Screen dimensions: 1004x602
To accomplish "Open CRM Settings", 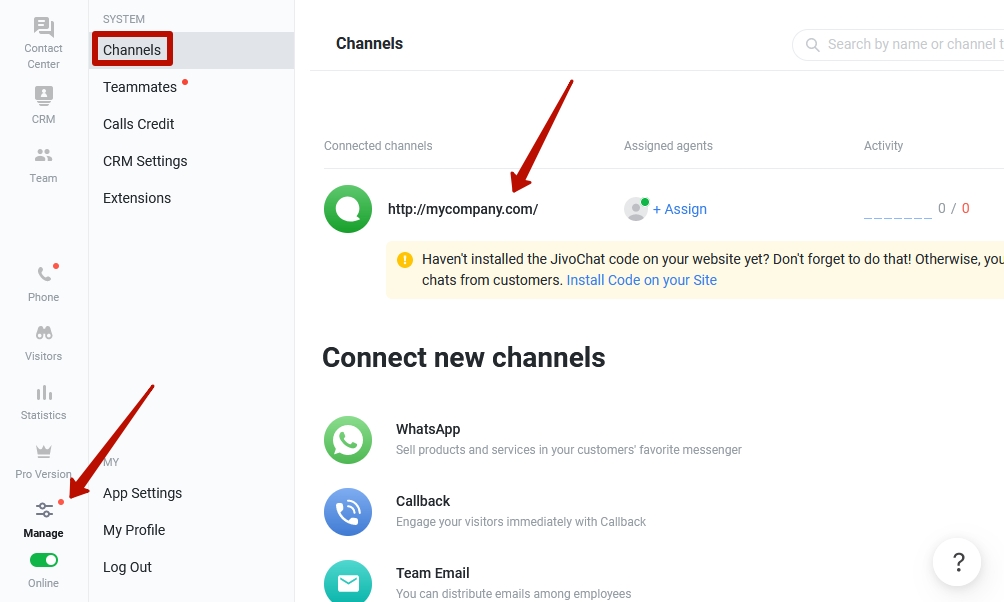I will click(x=145, y=161).
